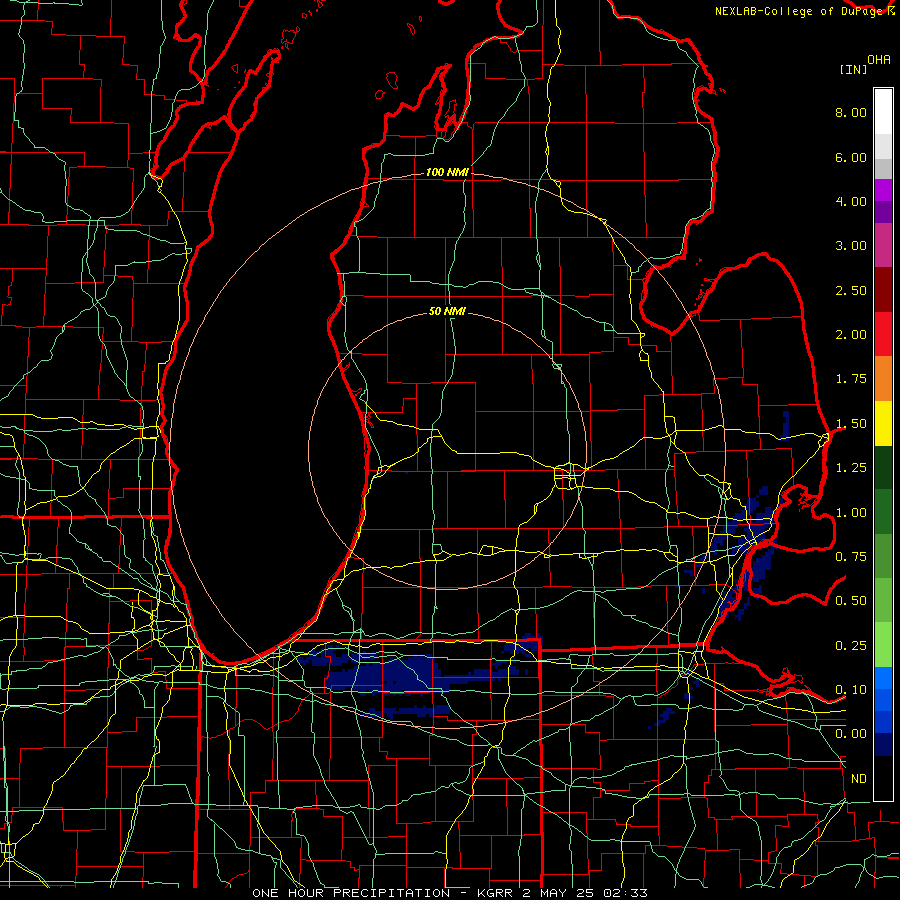Pick the darkest green swatch beside 1.25
This screenshot has width=900, height=900.
883,467
